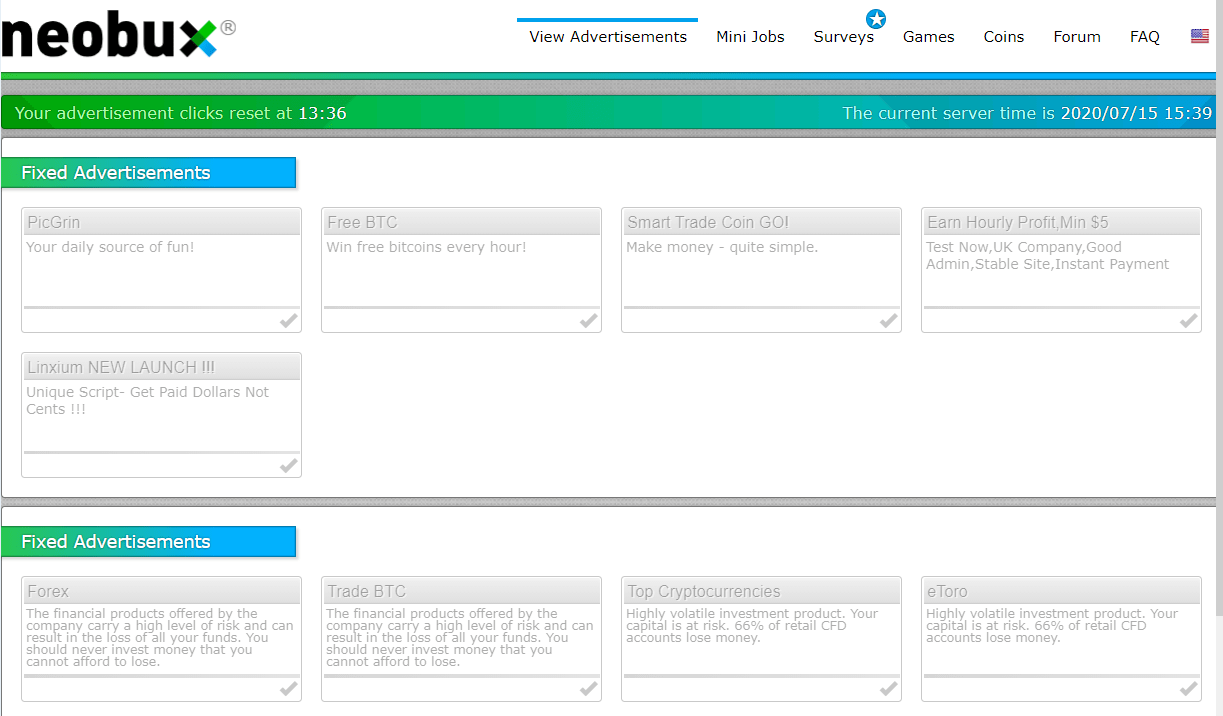The height and width of the screenshot is (716, 1223).
Task: Click checkmark on Earn Hourly Profit ad
Action: pos(1188,321)
